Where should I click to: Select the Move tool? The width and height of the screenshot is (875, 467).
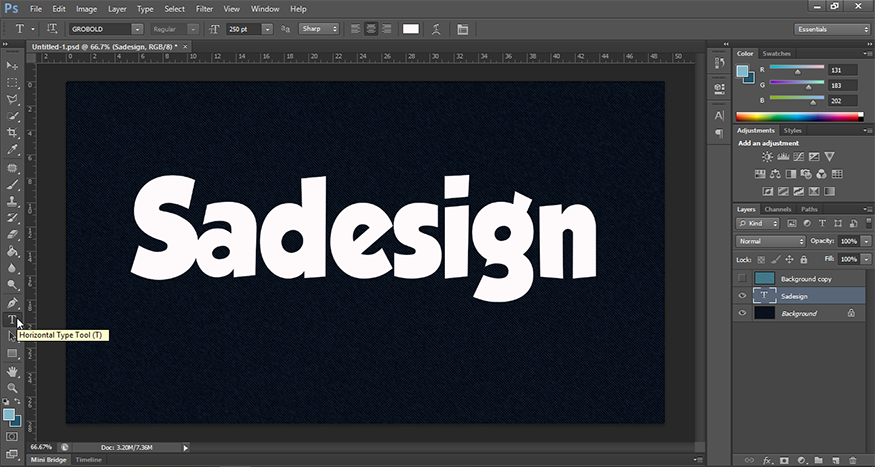pos(12,66)
